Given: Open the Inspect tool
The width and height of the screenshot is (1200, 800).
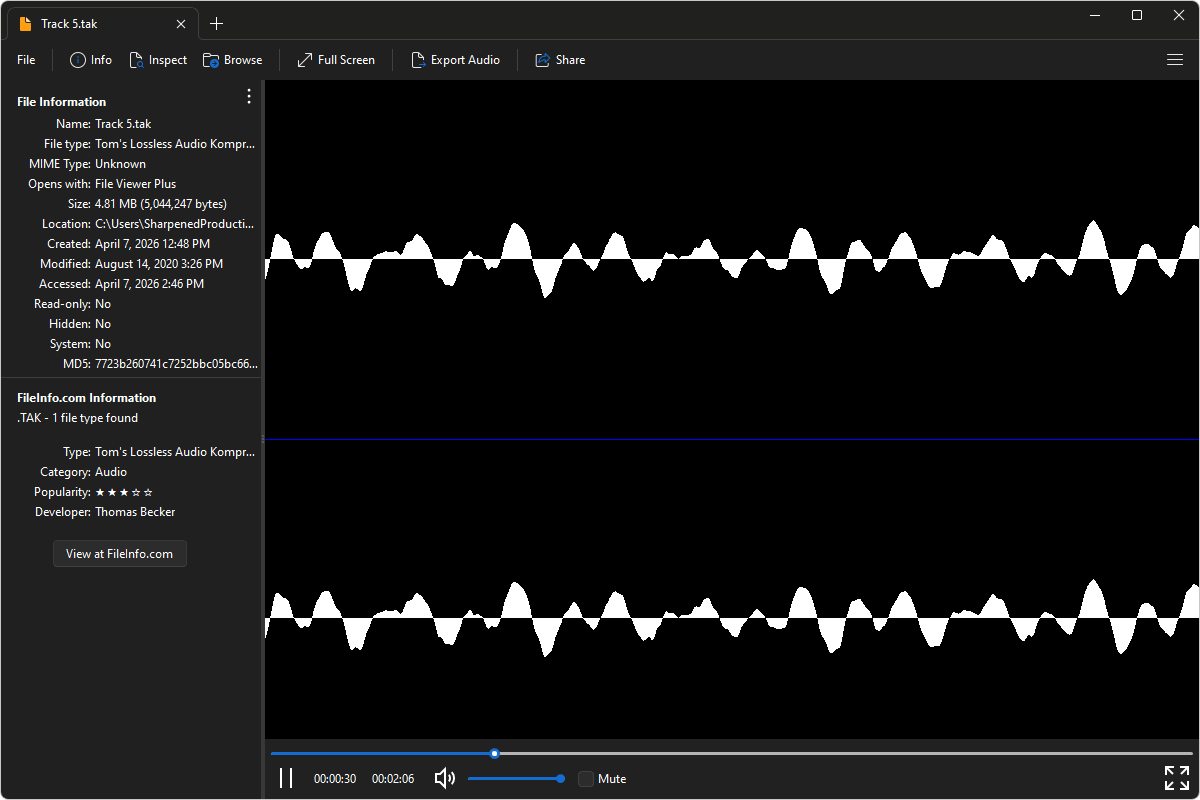Looking at the screenshot, I should pos(137,60).
